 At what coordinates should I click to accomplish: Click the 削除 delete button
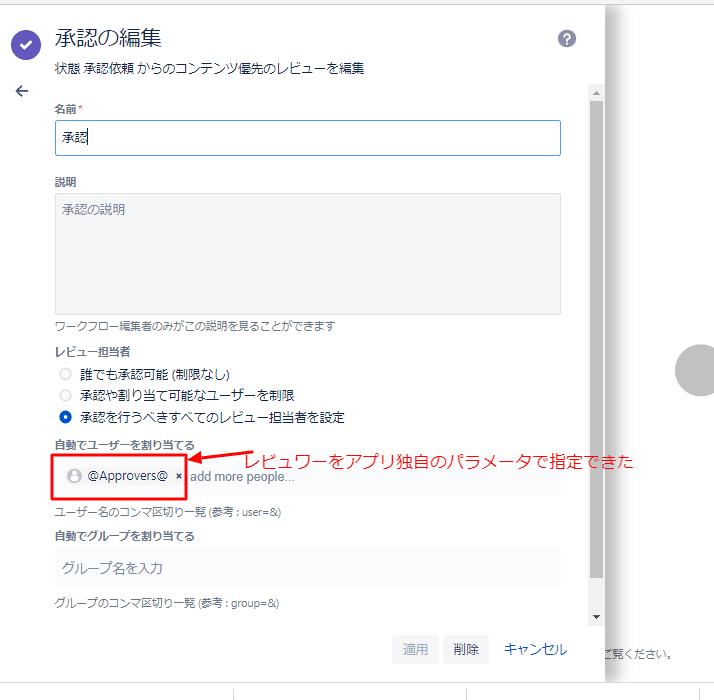point(466,649)
